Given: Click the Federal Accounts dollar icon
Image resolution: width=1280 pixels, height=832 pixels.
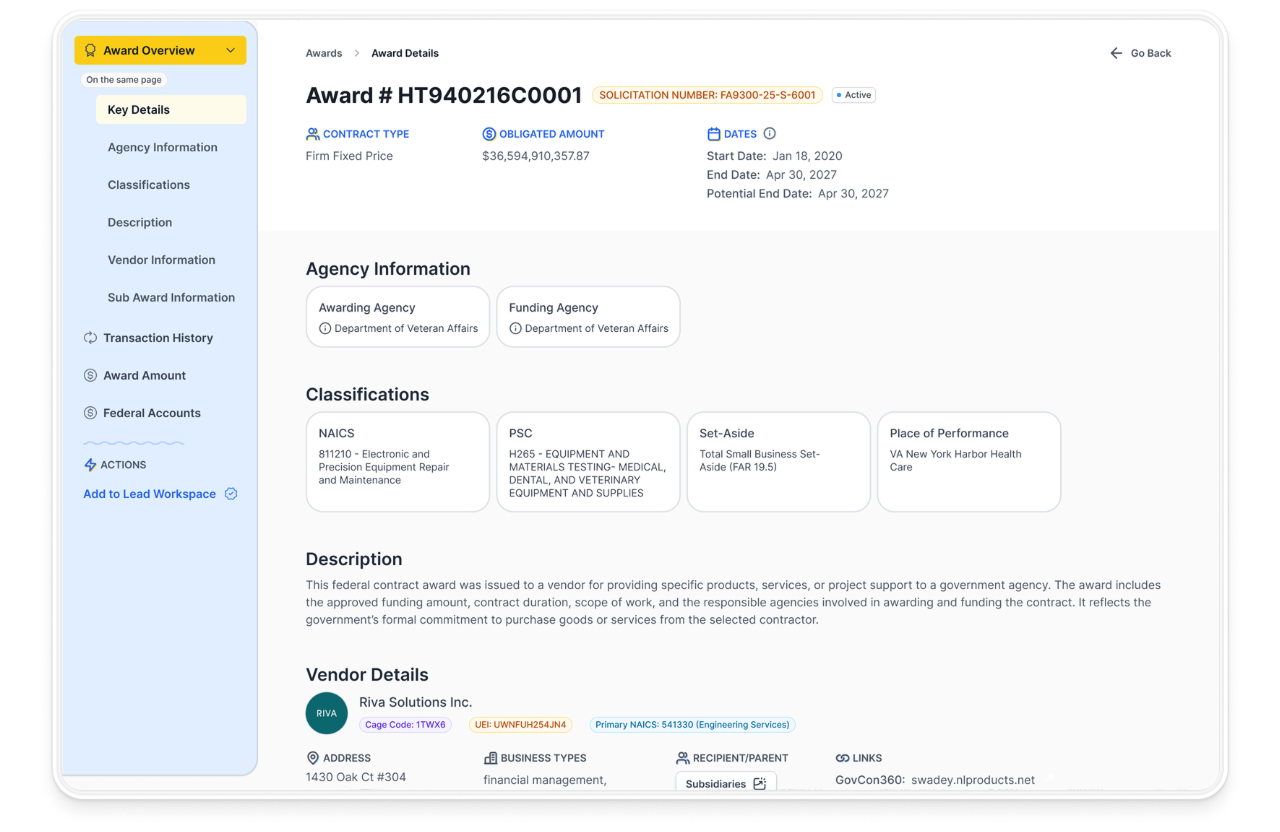Looking at the screenshot, I should [x=90, y=413].
